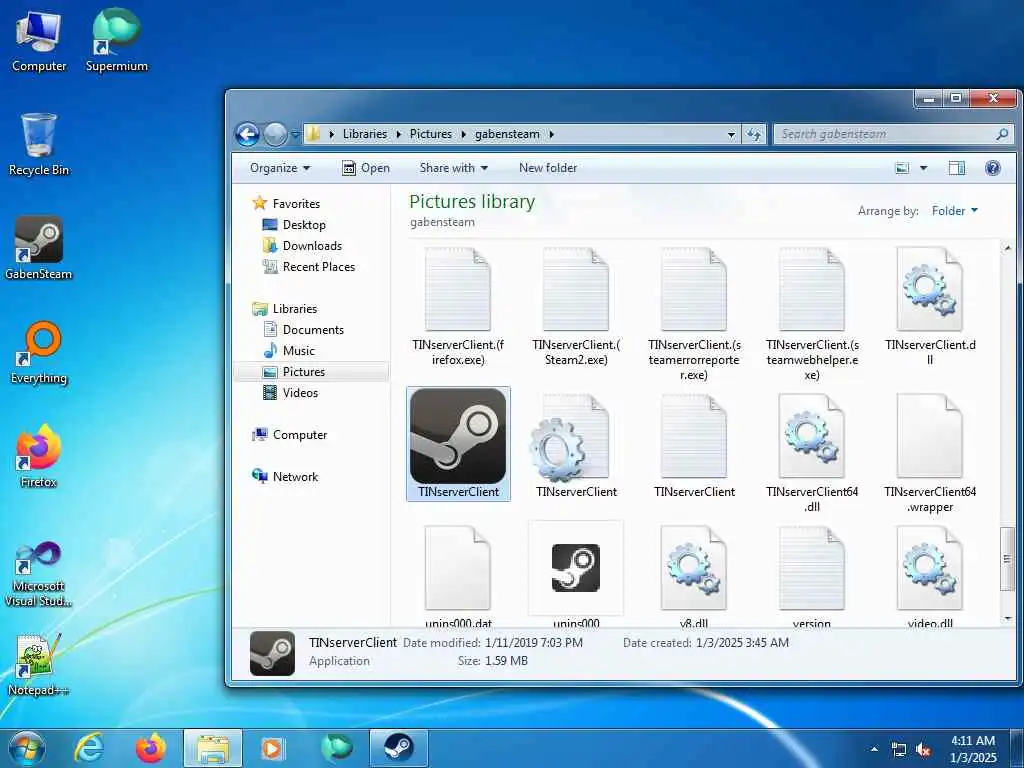Screen dimensions: 1024x768
Task: Select the video.dll file
Action: (930, 576)
